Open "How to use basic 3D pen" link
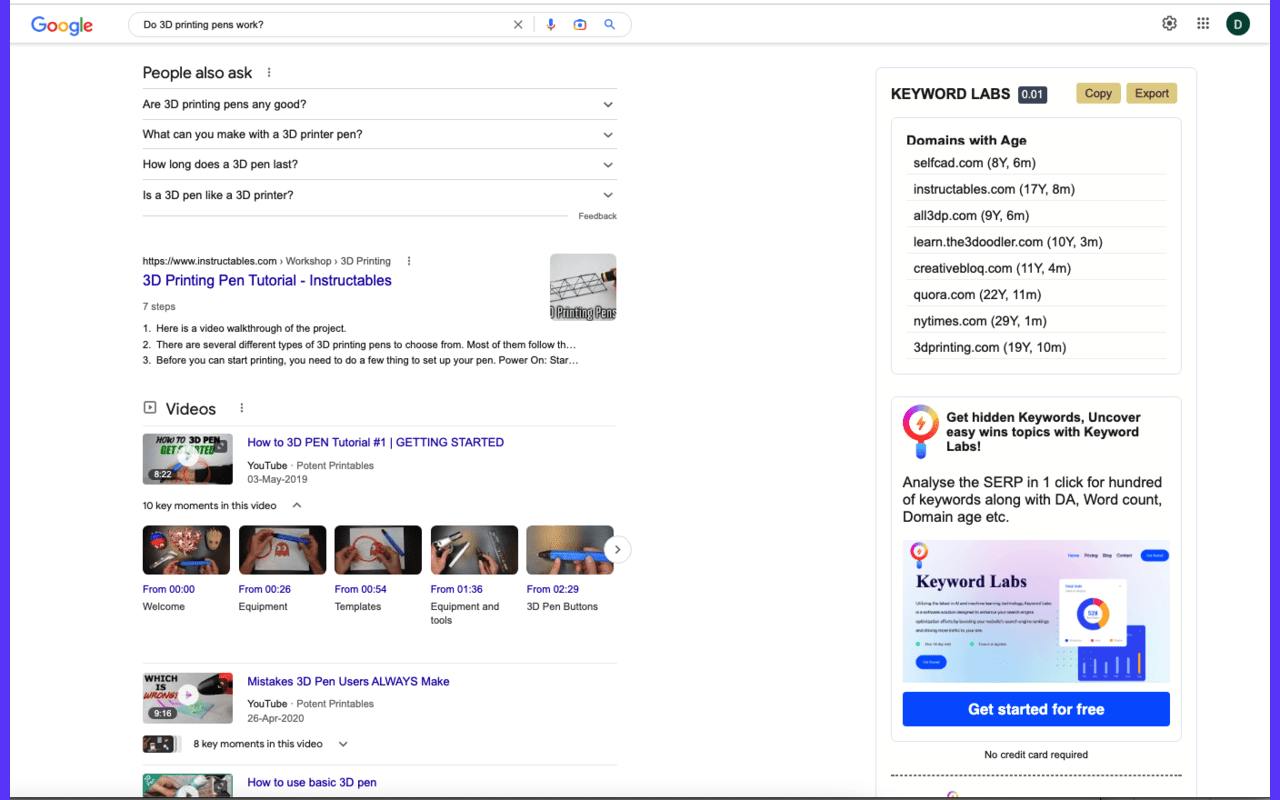This screenshot has height=800, width=1280. click(x=312, y=782)
